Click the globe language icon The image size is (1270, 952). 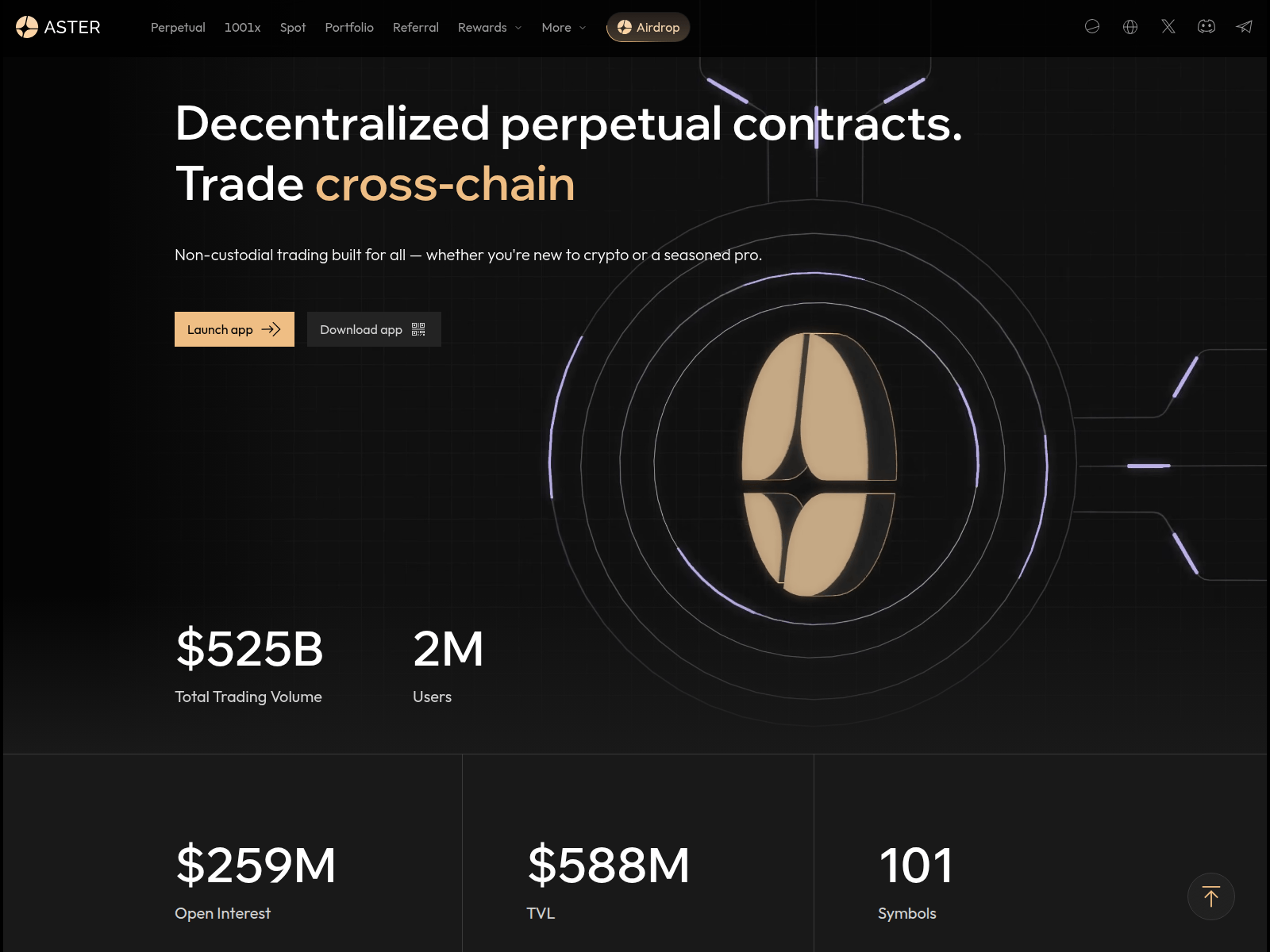point(1130,27)
